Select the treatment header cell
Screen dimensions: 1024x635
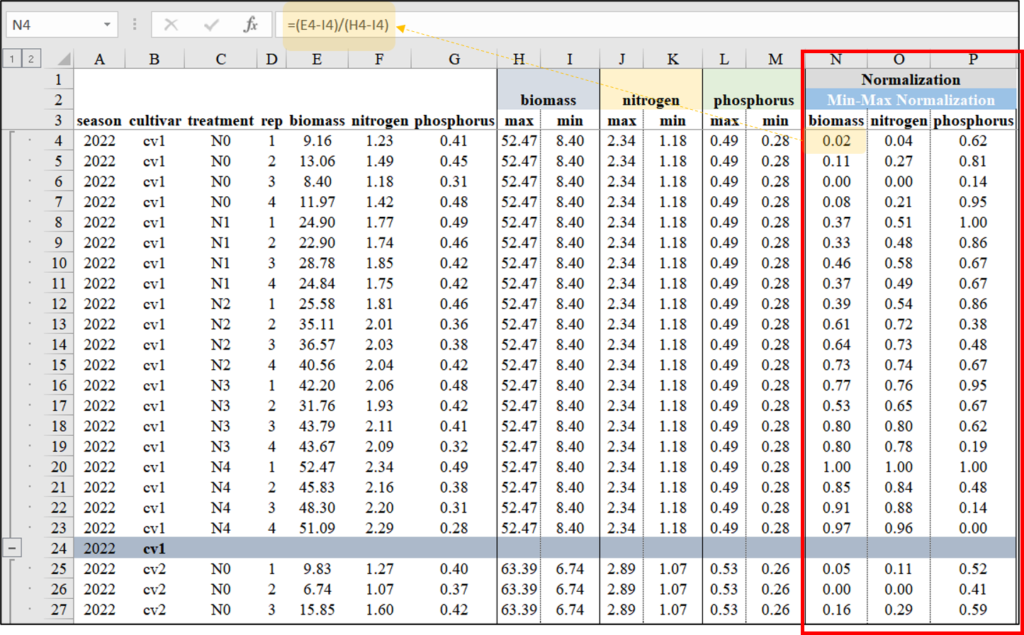(x=220, y=121)
